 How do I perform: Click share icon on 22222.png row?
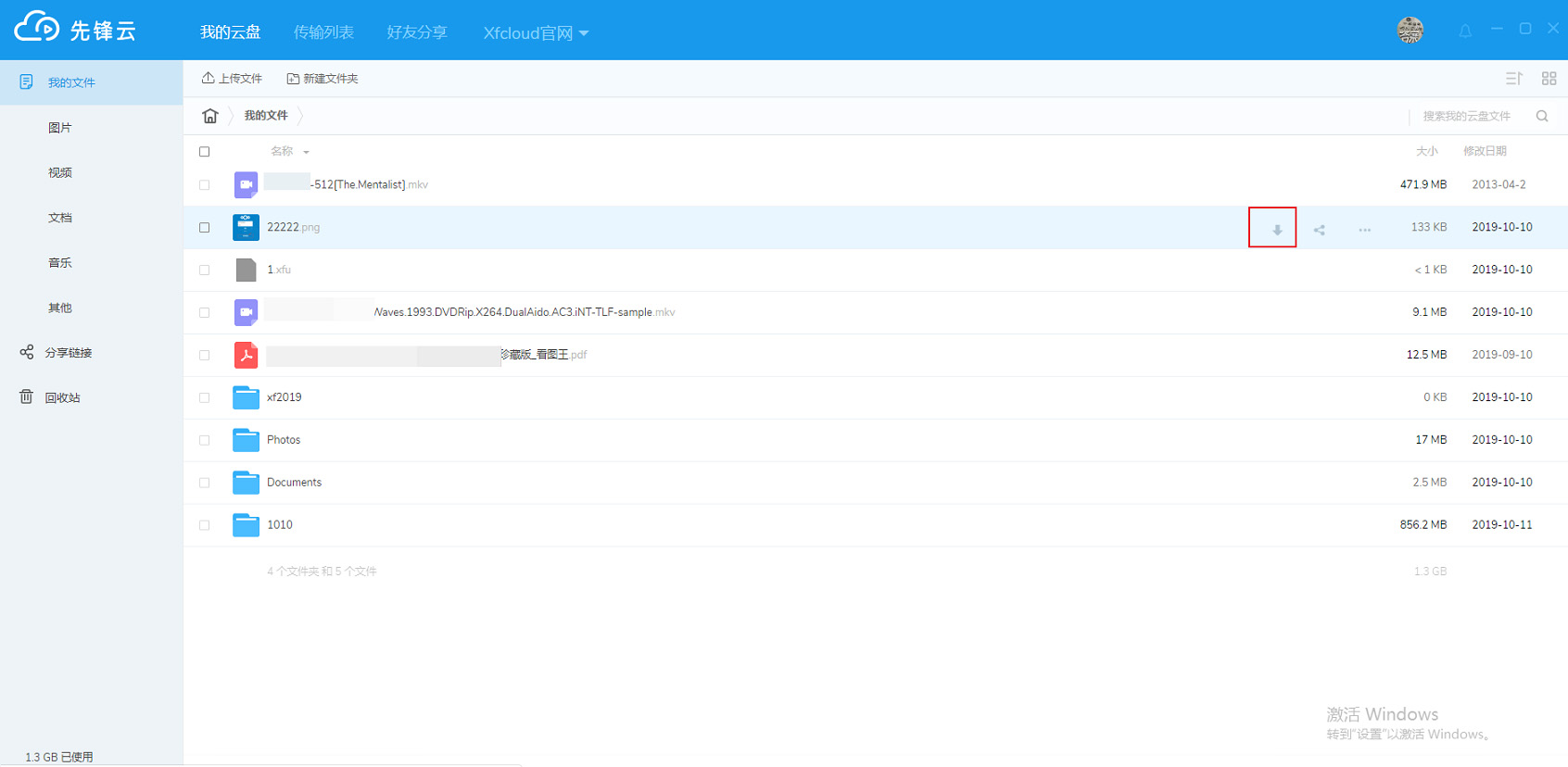coord(1319,229)
